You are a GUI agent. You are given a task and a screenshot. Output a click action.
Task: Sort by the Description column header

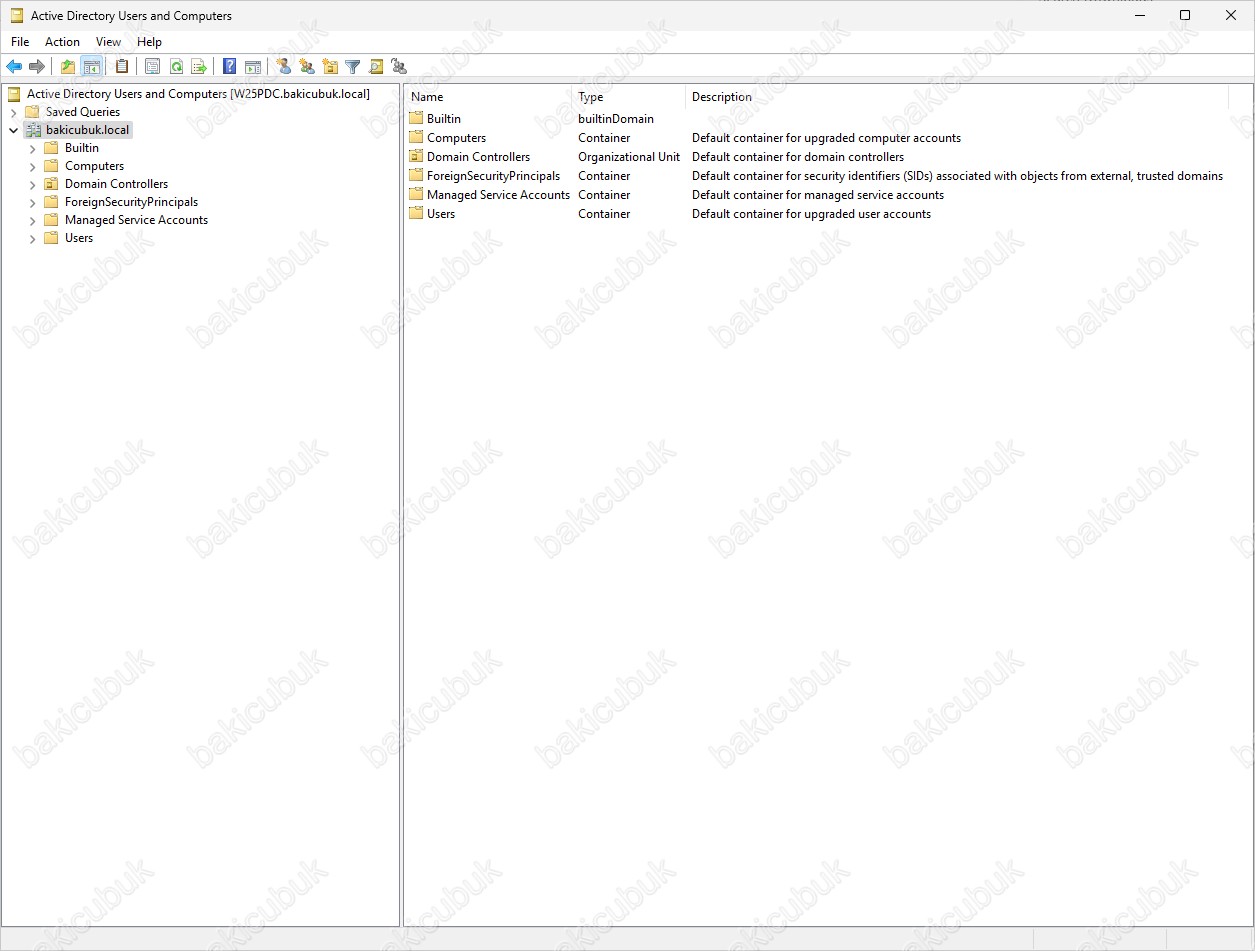(957, 97)
